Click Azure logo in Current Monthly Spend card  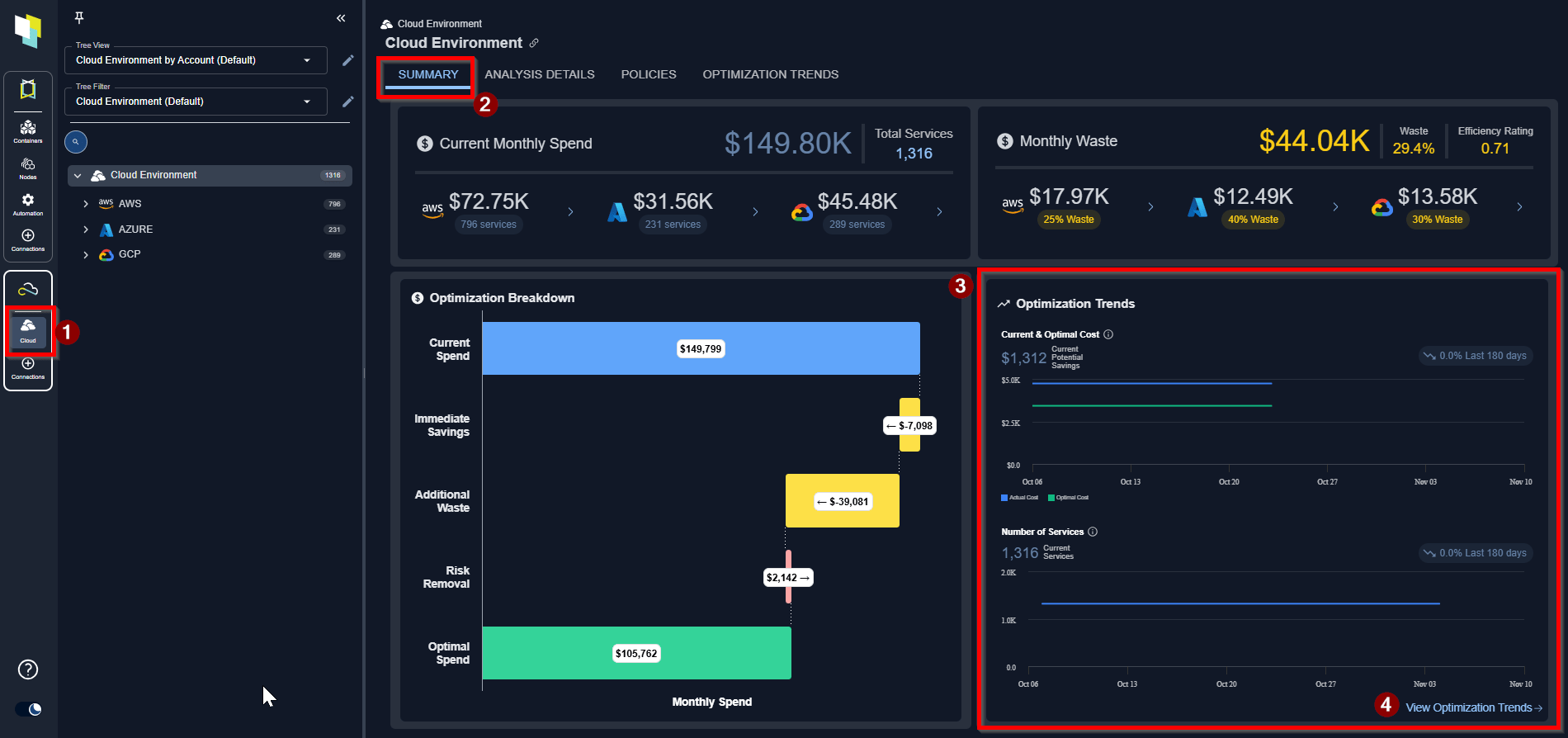[617, 212]
